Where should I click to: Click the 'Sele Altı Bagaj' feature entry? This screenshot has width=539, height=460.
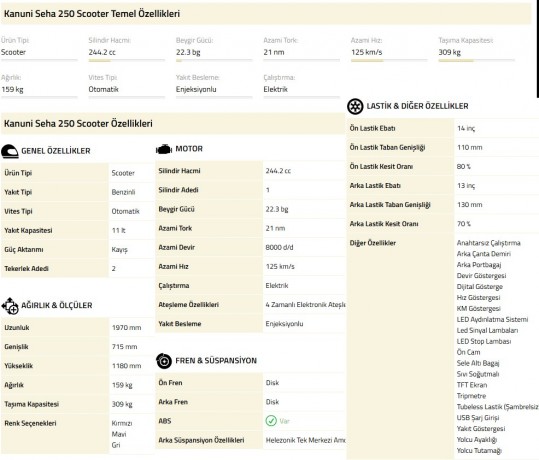pos(478,363)
